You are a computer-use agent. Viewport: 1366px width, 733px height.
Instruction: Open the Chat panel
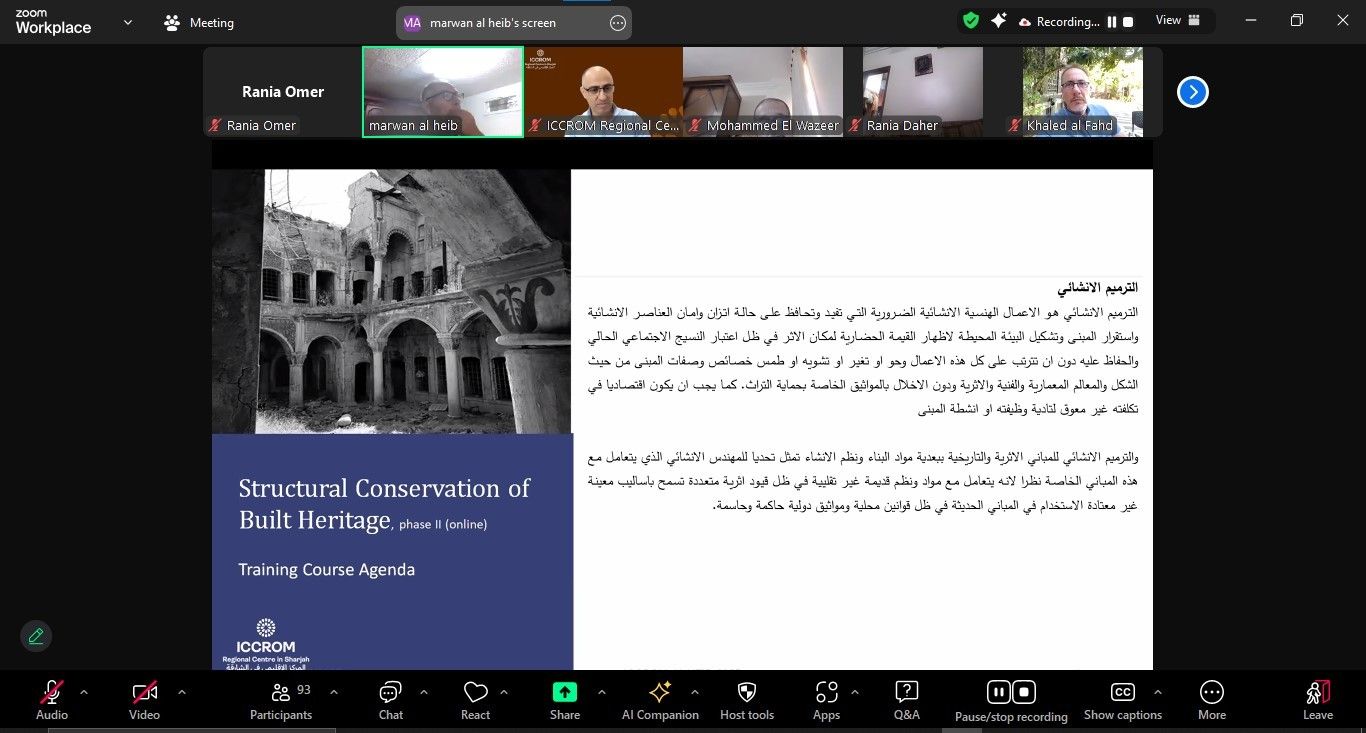coord(390,699)
